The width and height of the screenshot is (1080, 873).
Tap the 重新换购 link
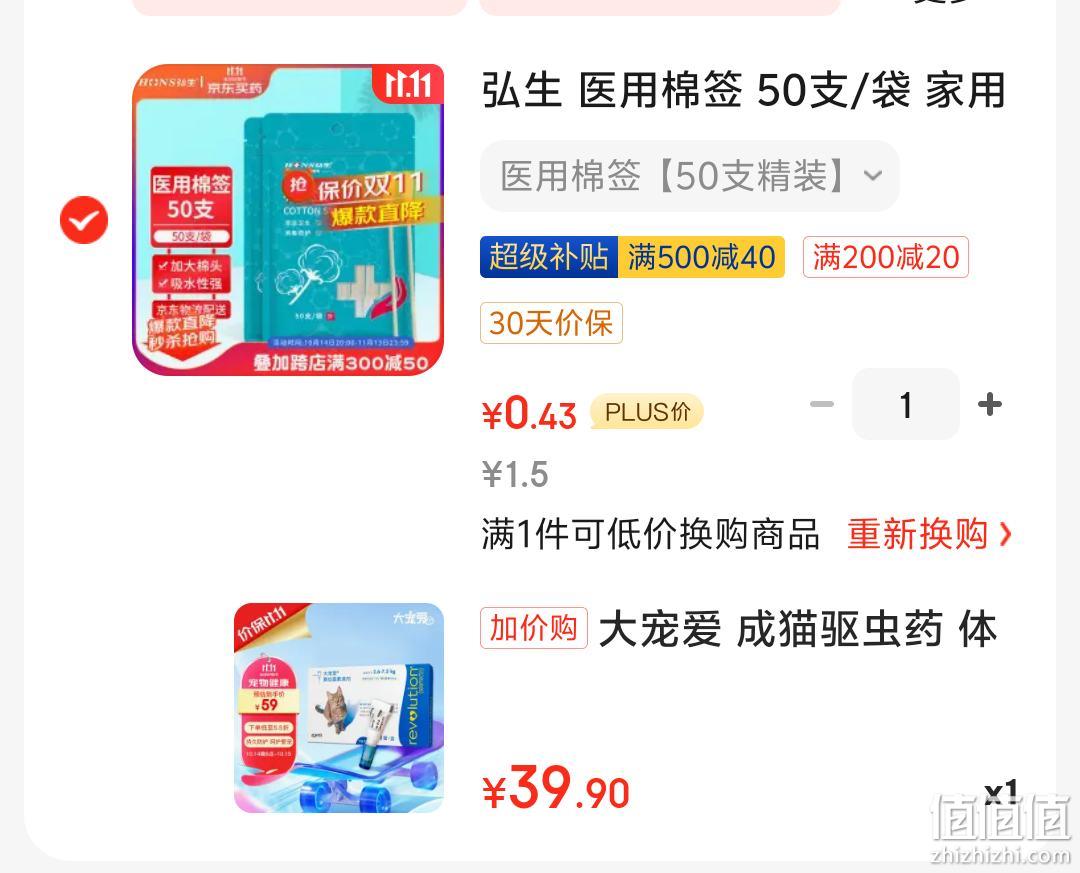(x=917, y=534)
